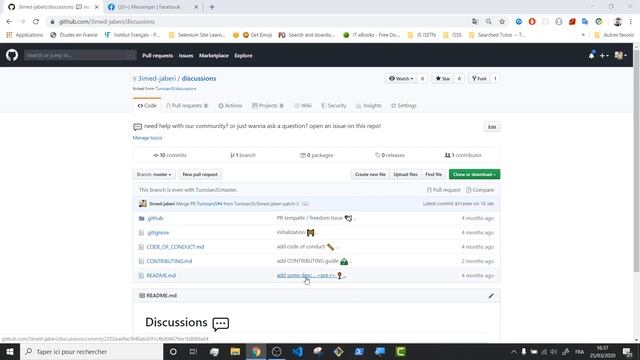
Task: Go to Pull requests in the top nav
Action: click(158, 56)
